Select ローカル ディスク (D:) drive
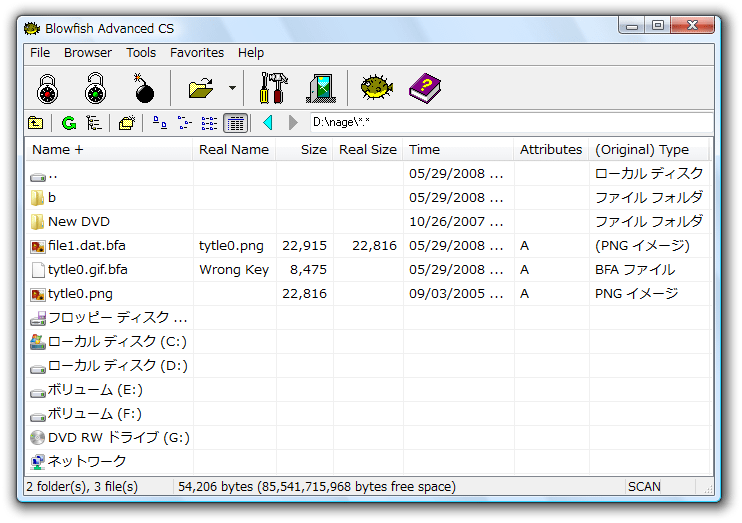The width and height of the screenshot is (742, 523). tap(108, 366)
